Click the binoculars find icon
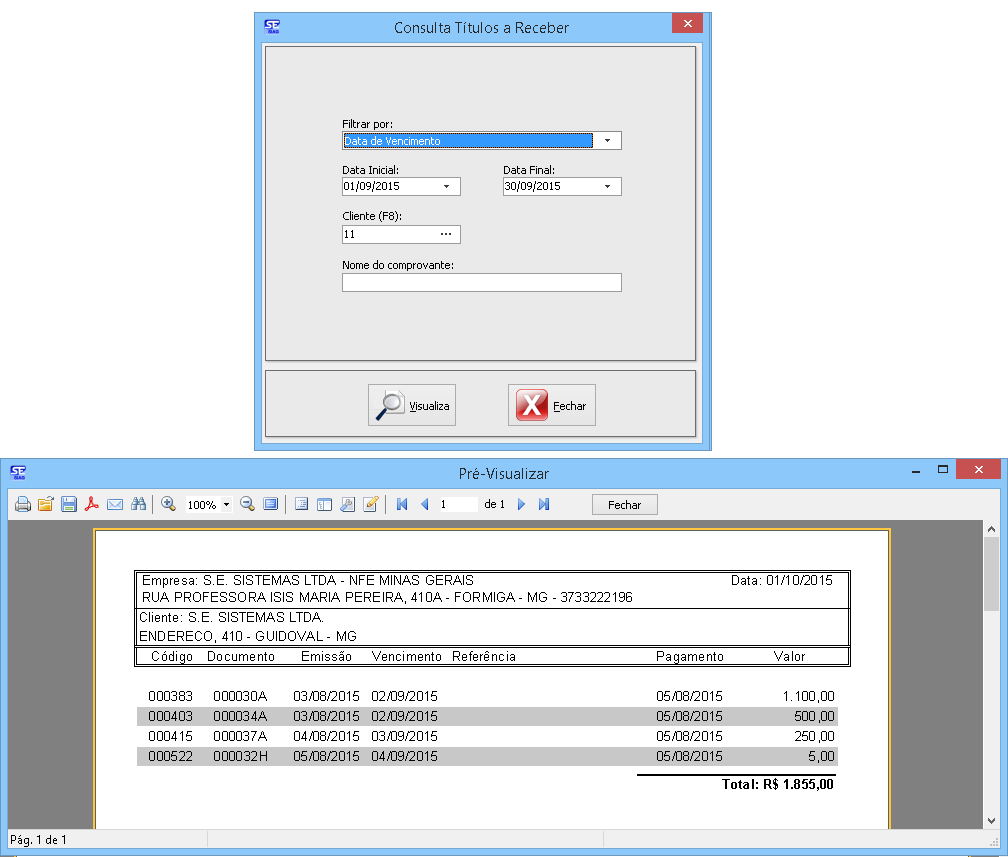Screen dimensions: 1008x857 139,505
